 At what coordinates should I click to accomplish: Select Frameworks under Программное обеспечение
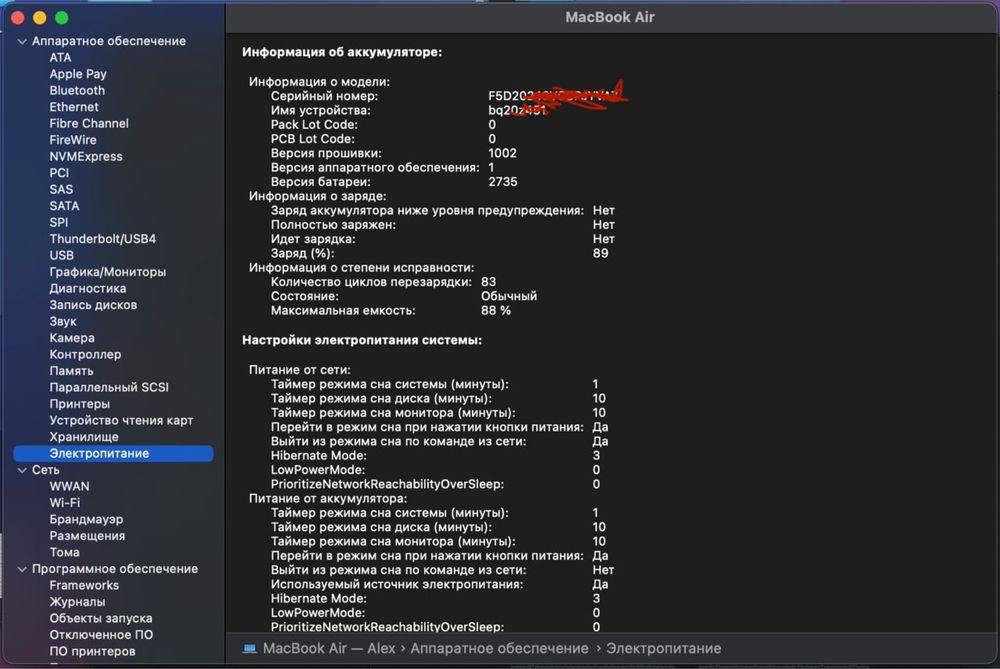(x=84, y=585)
